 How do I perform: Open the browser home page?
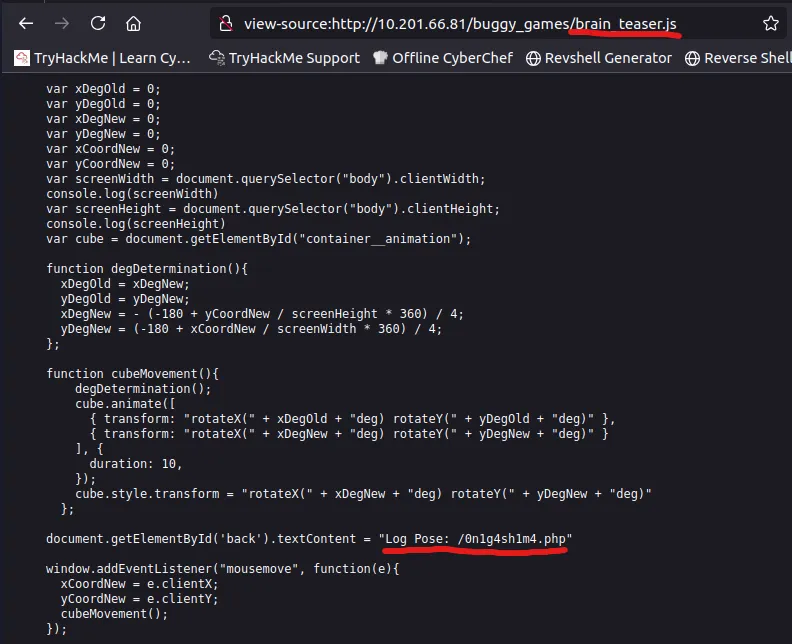tap(133, 23)
